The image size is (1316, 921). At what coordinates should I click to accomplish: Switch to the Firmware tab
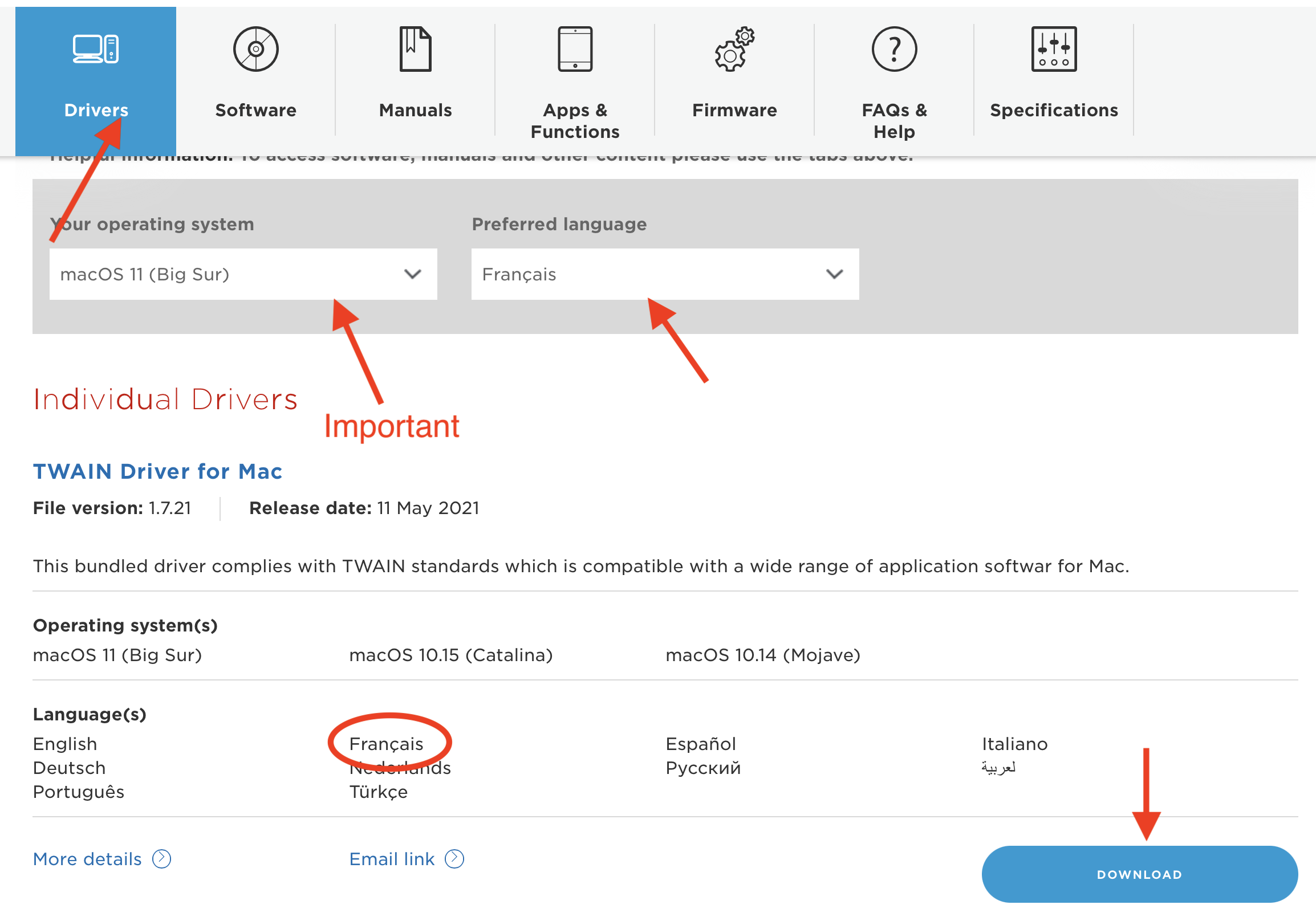[734, 109]
